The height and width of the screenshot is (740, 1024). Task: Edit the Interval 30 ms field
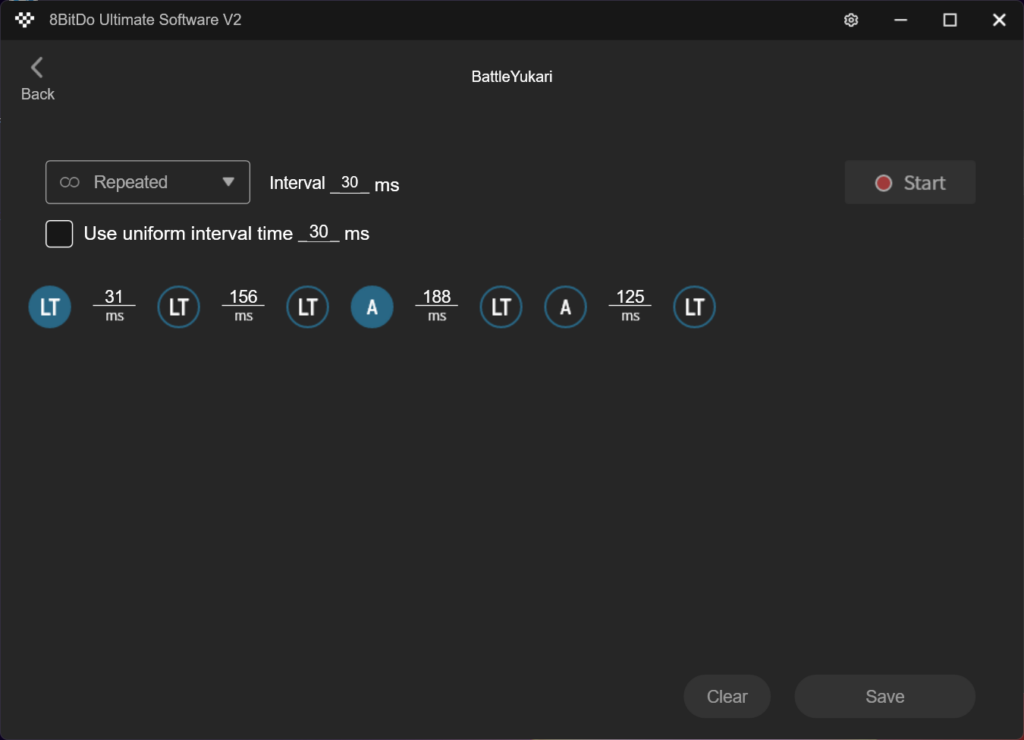coord(349,183)
